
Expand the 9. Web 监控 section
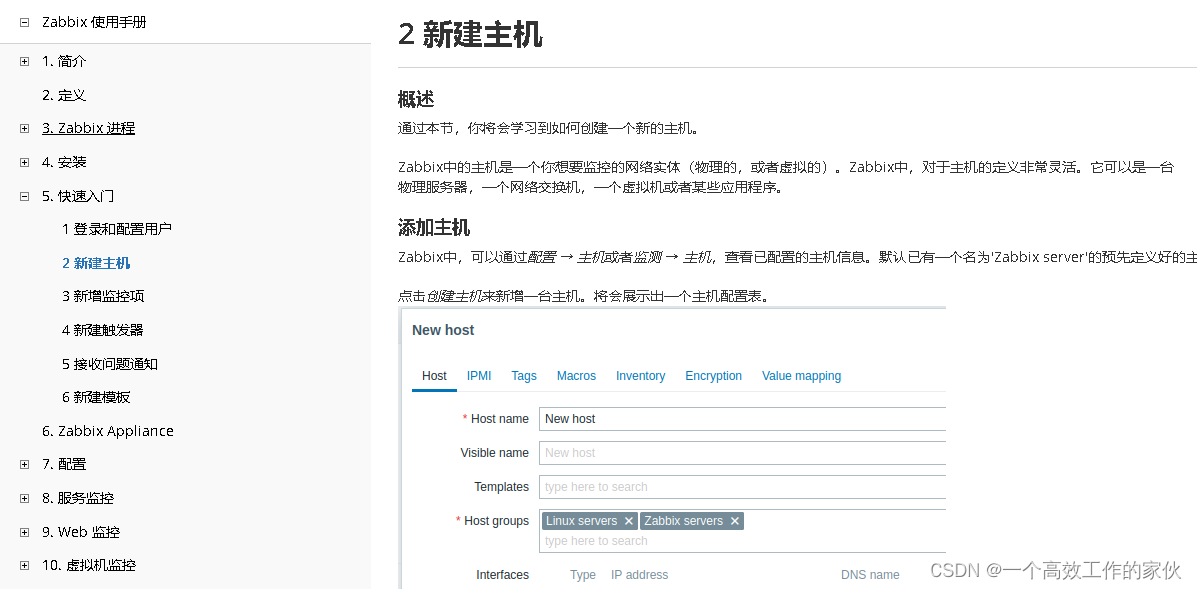tap(24, 533)
